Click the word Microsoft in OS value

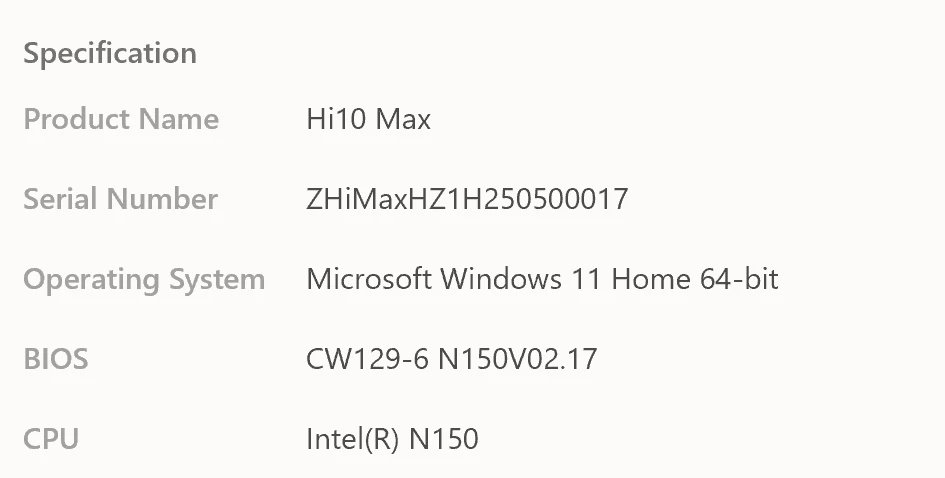[x=368, y=278]
